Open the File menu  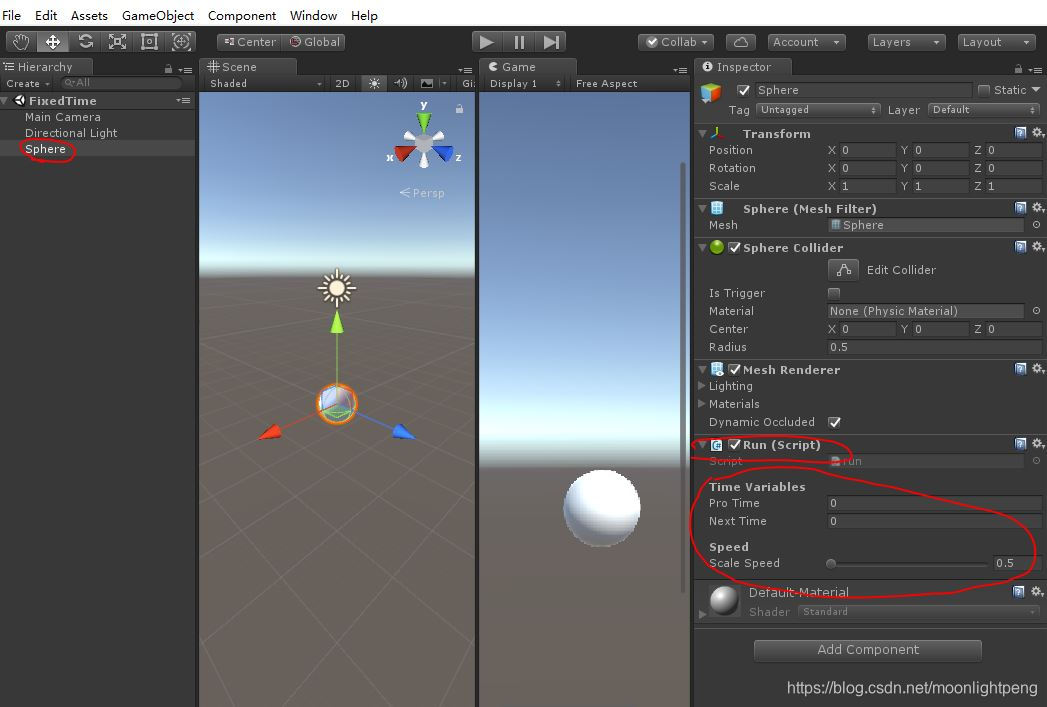click(11, 15)
